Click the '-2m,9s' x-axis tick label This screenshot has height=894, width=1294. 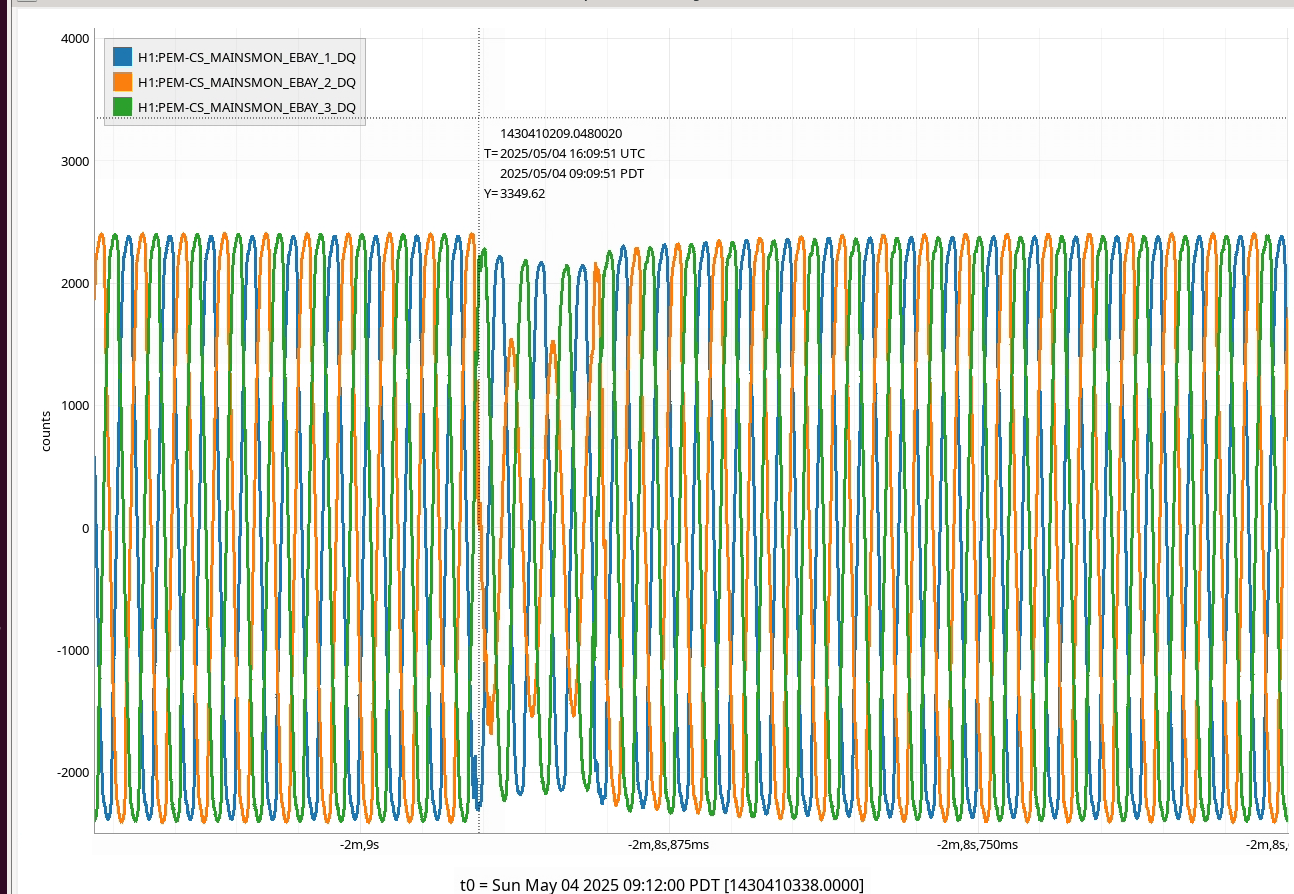click(x=359, y=845)
